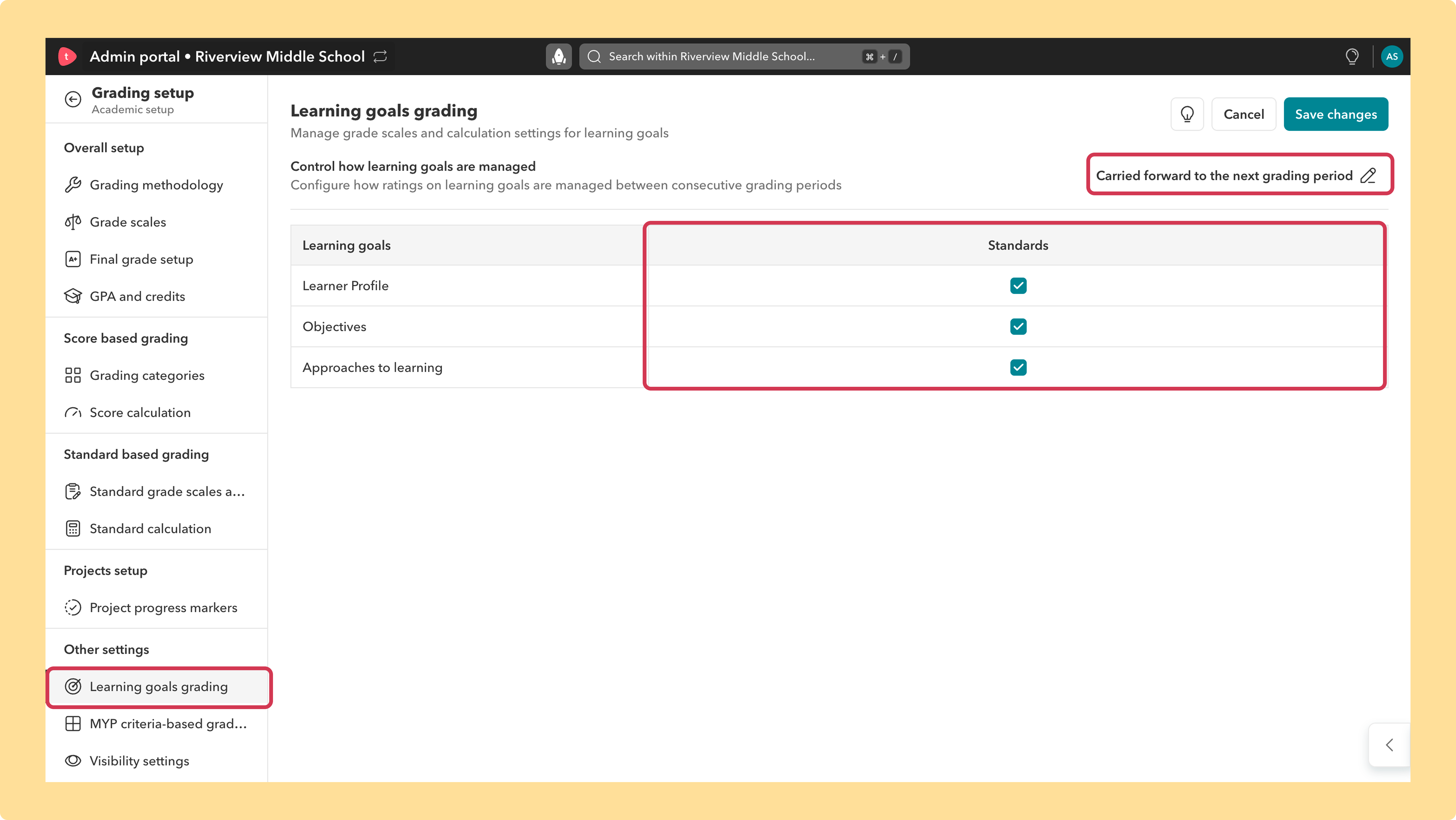Viewport: 1456px width, 820px height.
Task: Open Grade scales page
Action: point(157,222)
